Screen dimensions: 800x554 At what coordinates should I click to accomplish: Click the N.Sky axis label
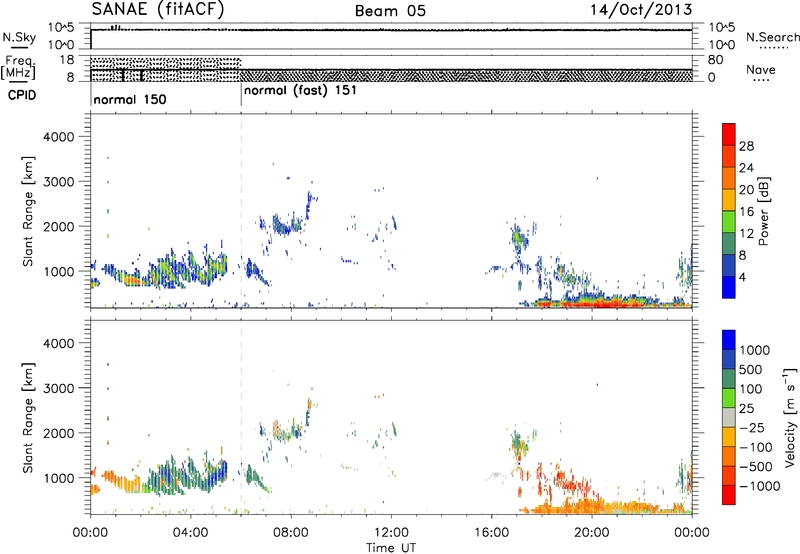(19, 37)
